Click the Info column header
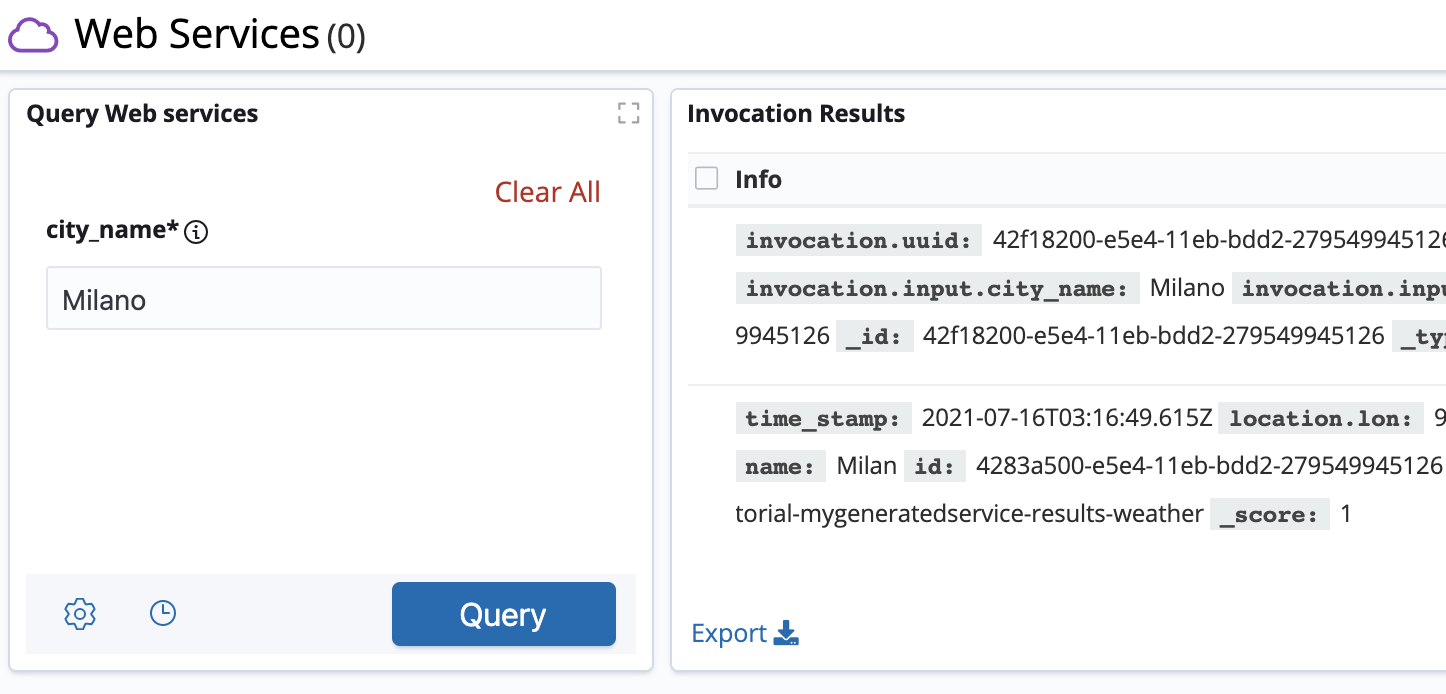The image size is (1446, 694). coord(758,180)
